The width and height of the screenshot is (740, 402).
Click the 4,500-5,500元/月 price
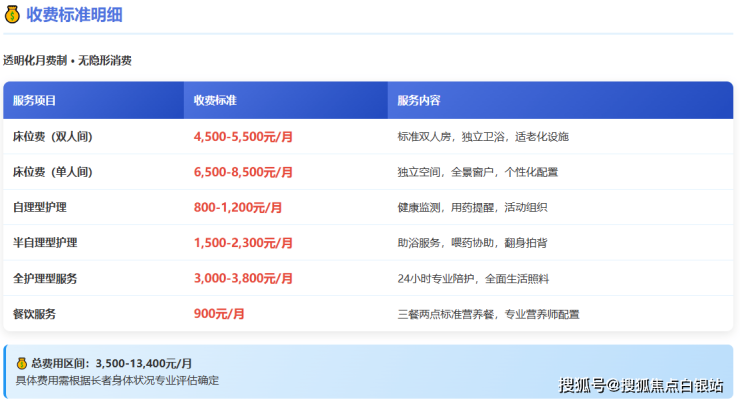242,136
